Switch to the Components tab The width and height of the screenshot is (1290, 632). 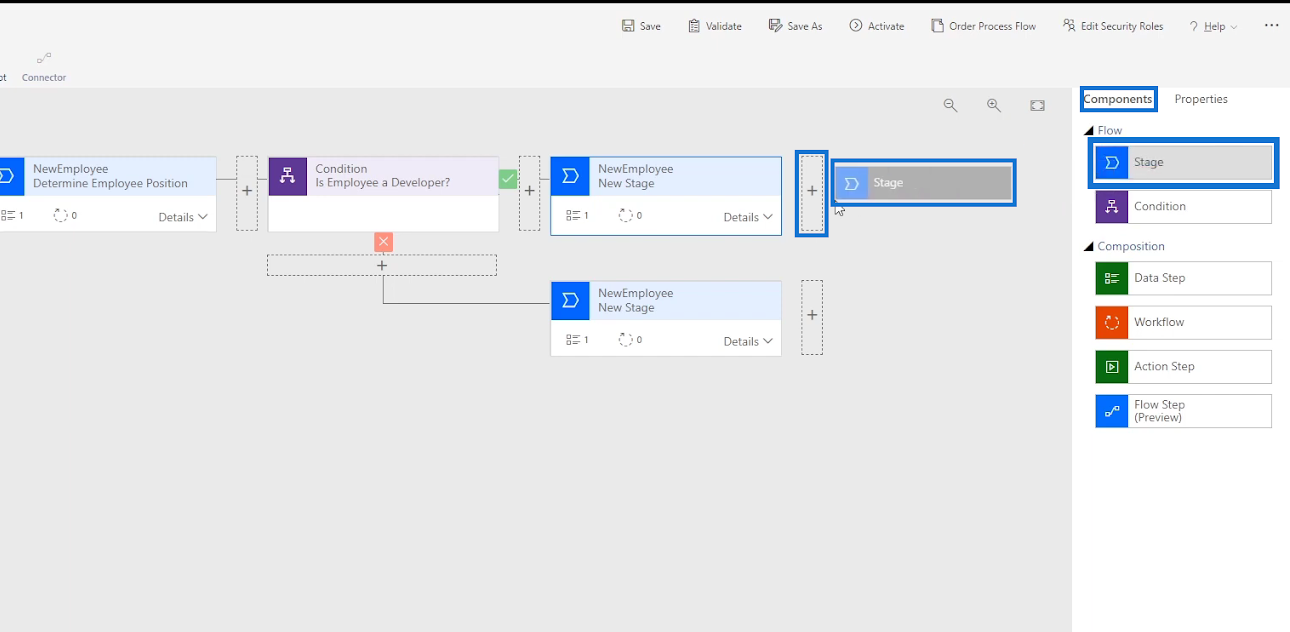tap(1118, 99)
